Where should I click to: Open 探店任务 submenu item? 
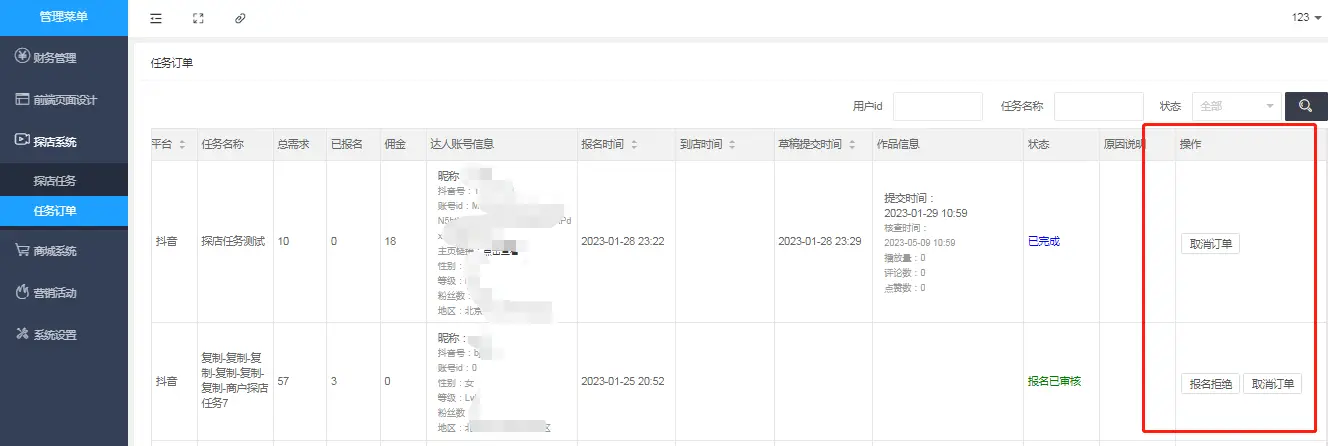point(55,181)
